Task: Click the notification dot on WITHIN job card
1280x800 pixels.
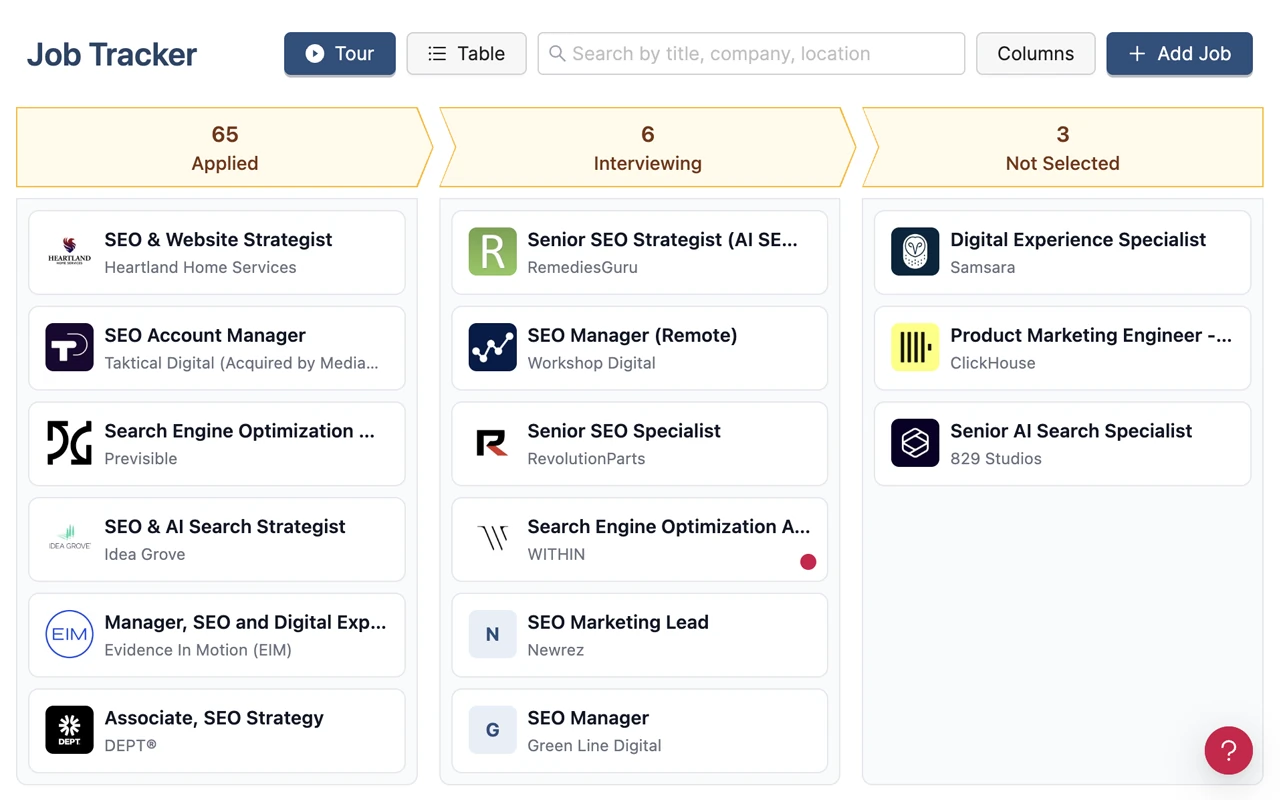Action: tap(808, 562)
